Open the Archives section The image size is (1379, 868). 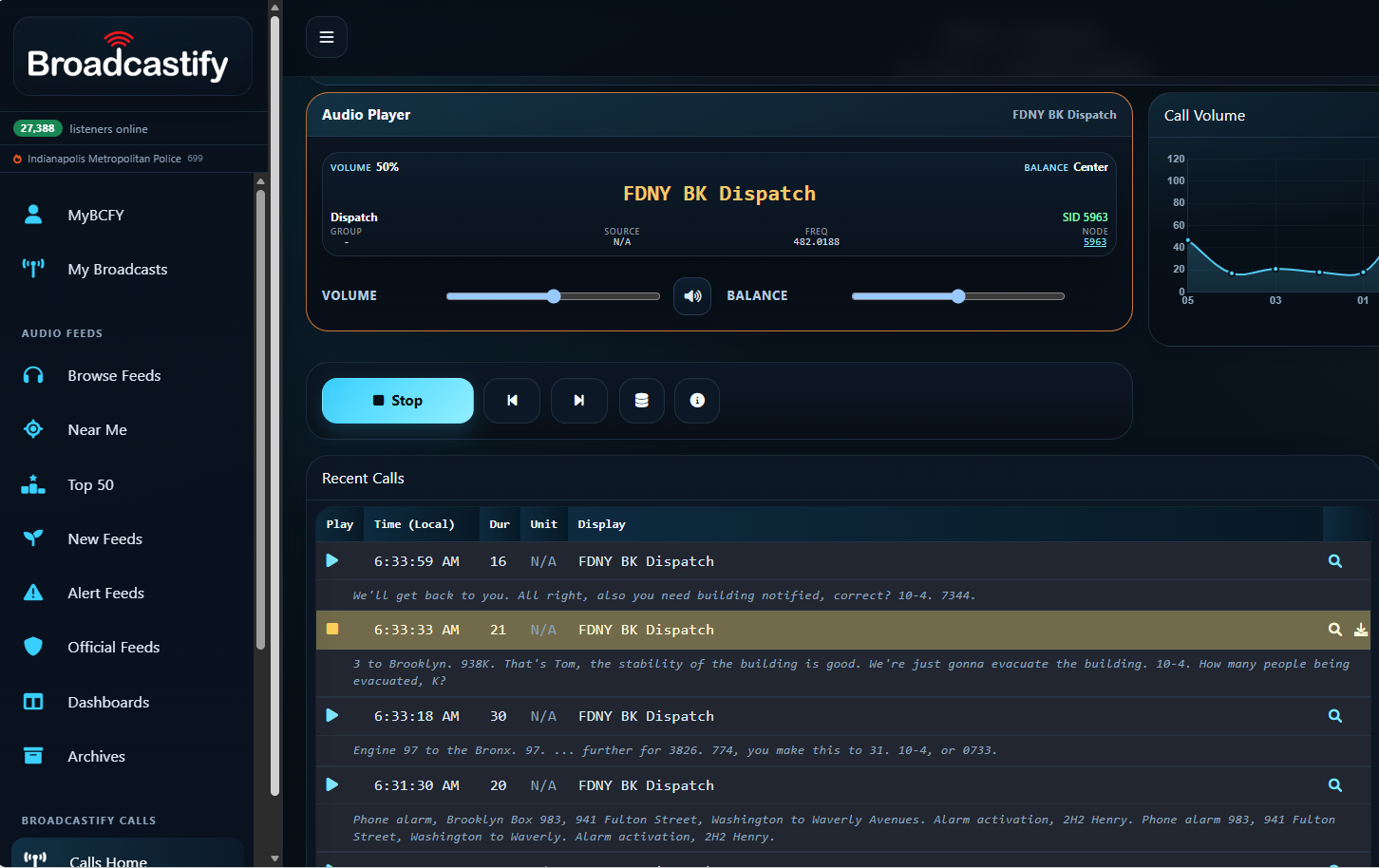click(x=96, y=756)
